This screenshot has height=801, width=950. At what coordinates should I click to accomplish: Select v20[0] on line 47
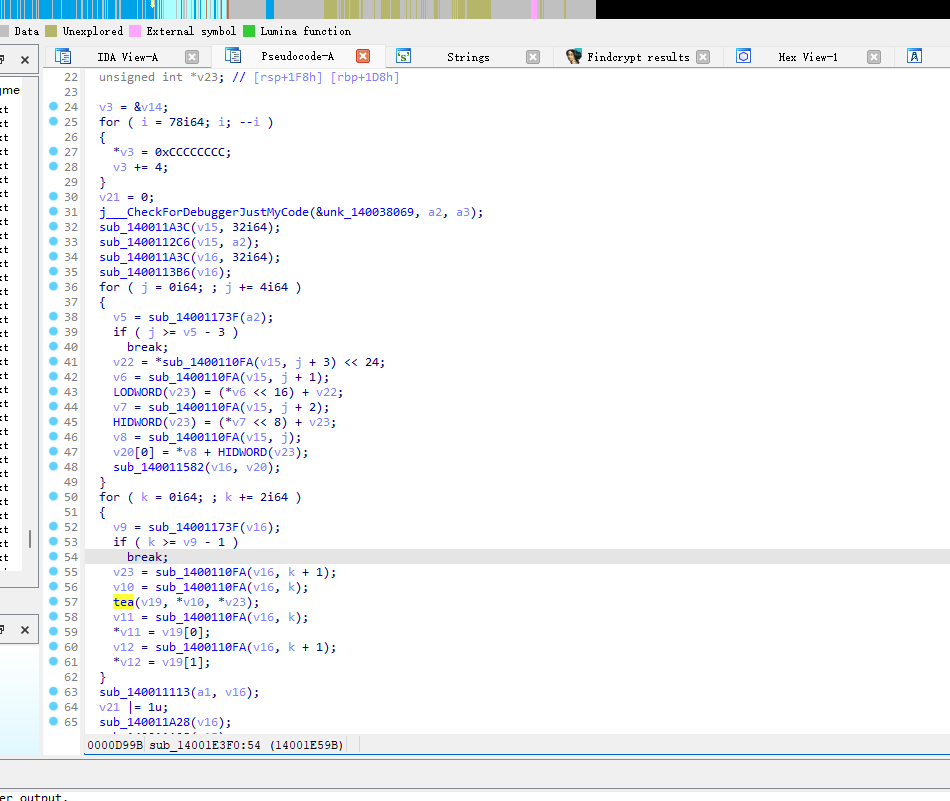134,452
